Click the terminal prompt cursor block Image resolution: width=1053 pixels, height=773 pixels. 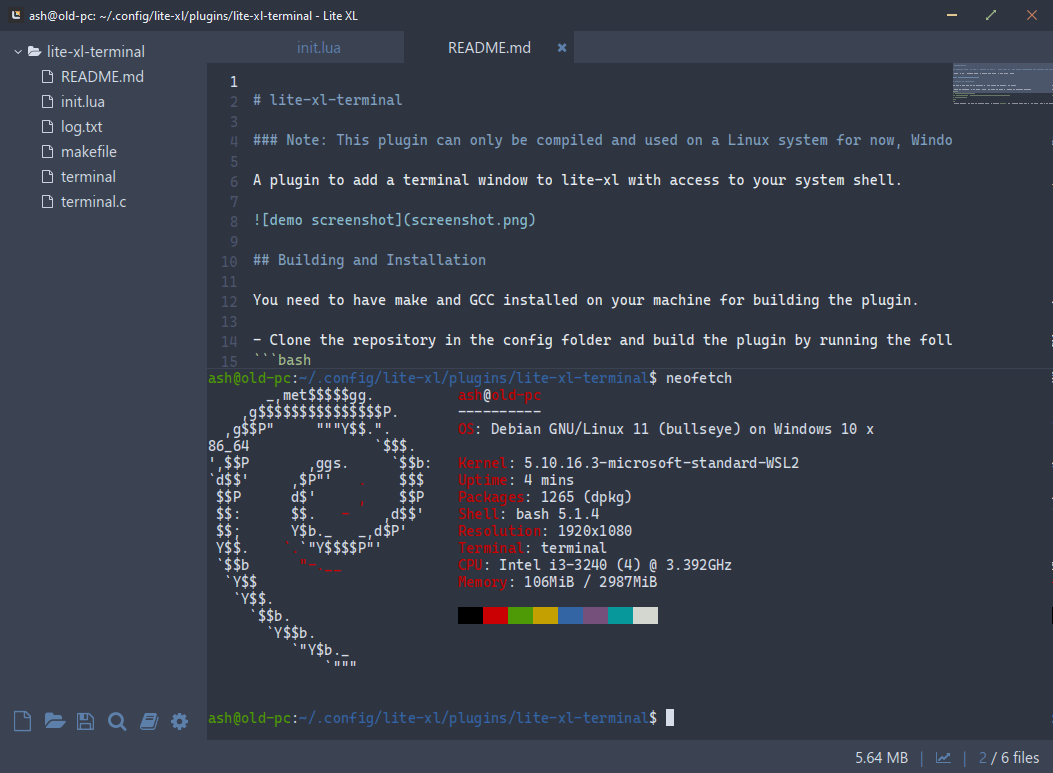tap(670, 718)
